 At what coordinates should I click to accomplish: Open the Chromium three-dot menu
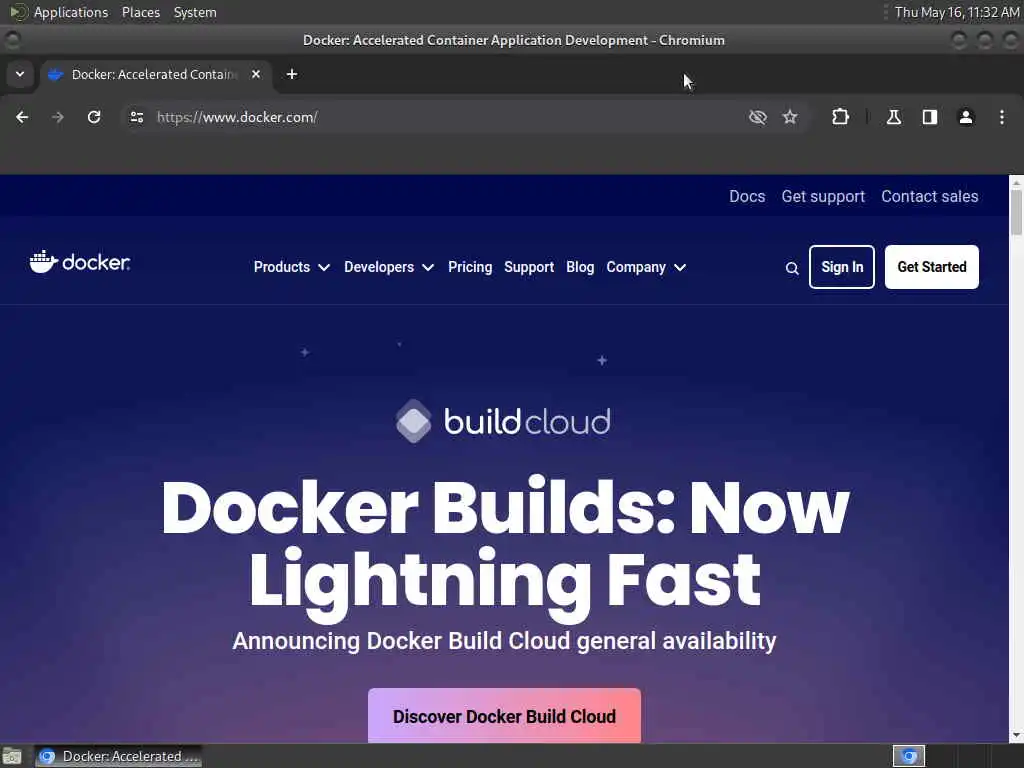[x=1002, y=117]
